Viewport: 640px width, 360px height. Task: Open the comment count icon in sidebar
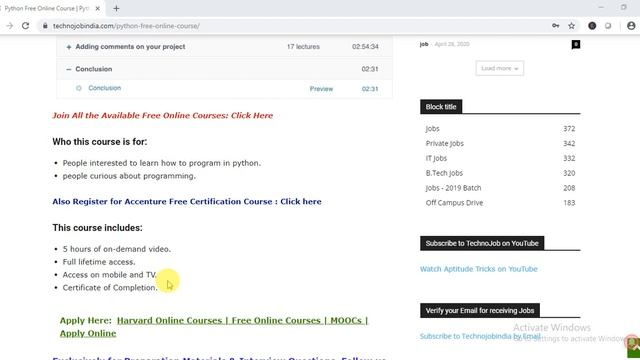[x=576, y=44]
